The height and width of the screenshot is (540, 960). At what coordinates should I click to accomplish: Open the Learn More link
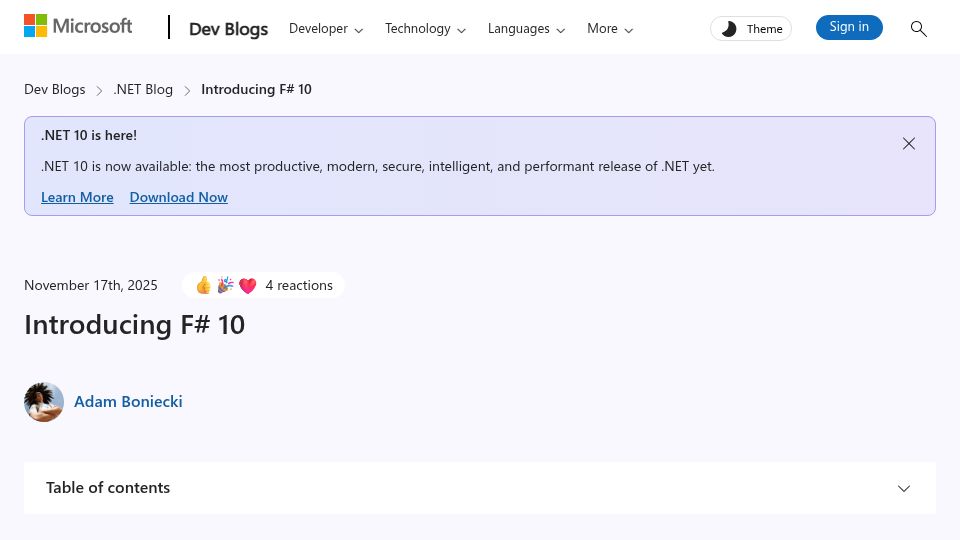tap(77, 197)
